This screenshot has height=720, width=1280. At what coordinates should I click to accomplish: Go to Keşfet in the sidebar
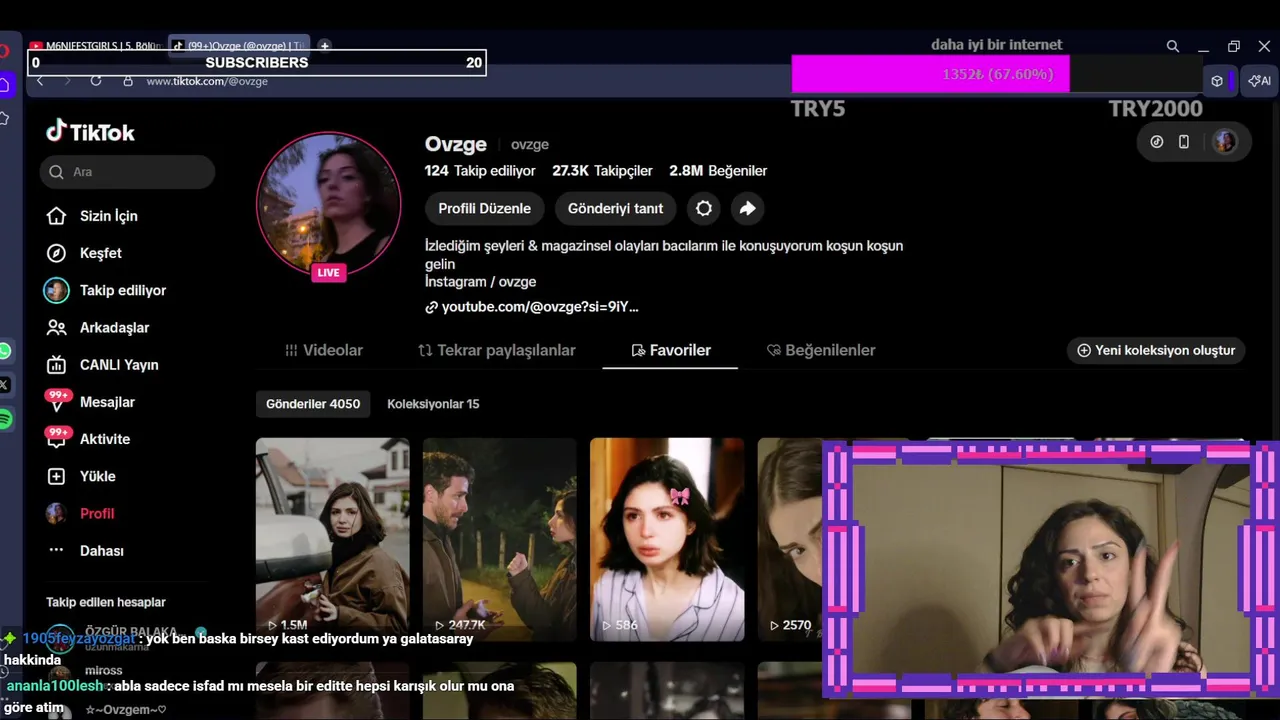click(101, 253)
